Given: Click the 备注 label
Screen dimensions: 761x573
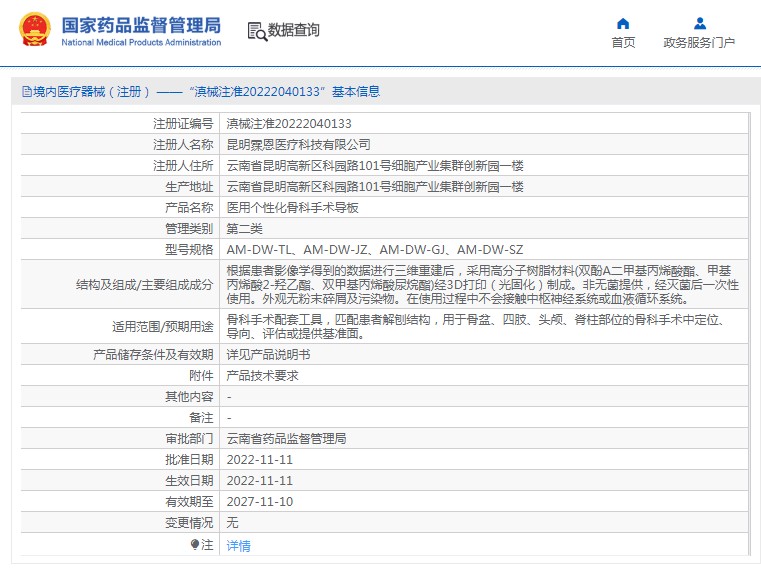Looking at the screenshot, I should [201, 418].
